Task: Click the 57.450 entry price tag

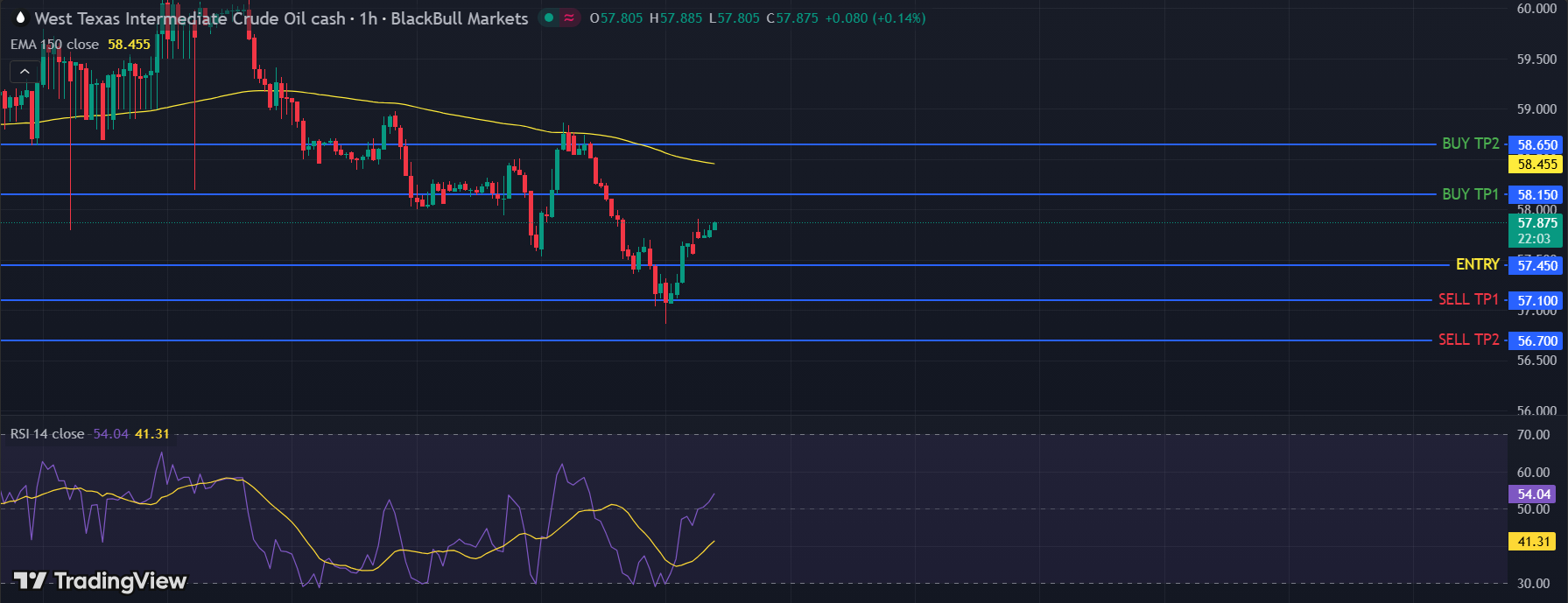Action: (x=1536, y=265)
